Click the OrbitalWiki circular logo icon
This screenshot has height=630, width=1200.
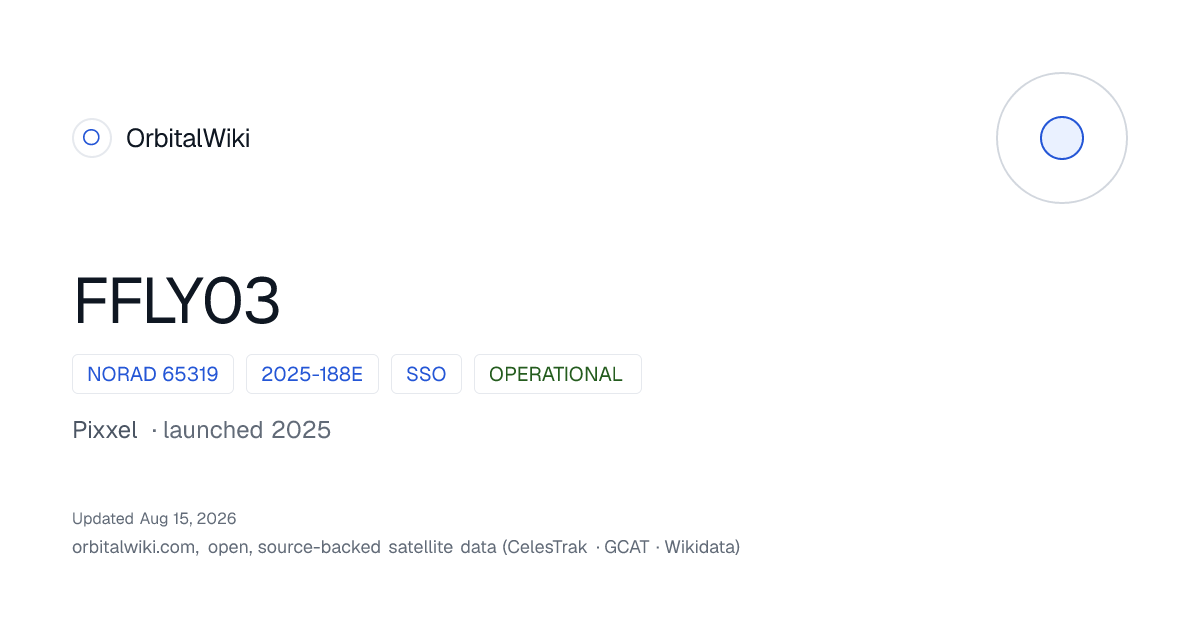[91, 138]
